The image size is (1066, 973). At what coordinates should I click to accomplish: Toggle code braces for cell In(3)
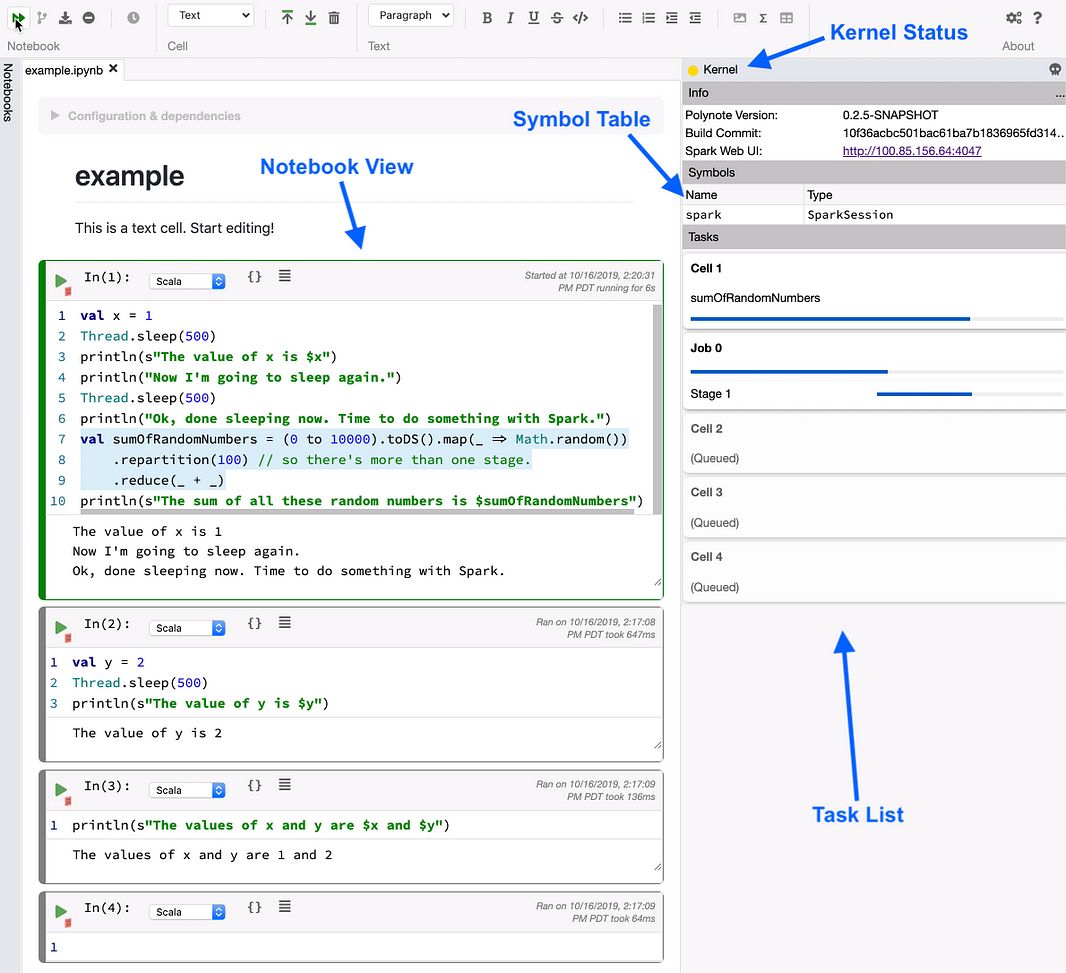[x=254, y=785]
